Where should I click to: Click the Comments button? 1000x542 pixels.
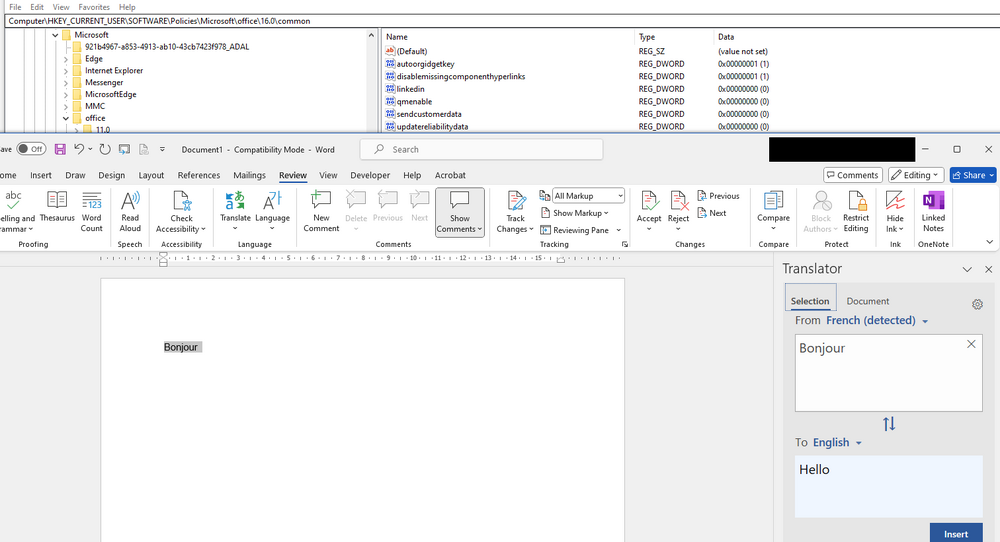pos(853,175)
